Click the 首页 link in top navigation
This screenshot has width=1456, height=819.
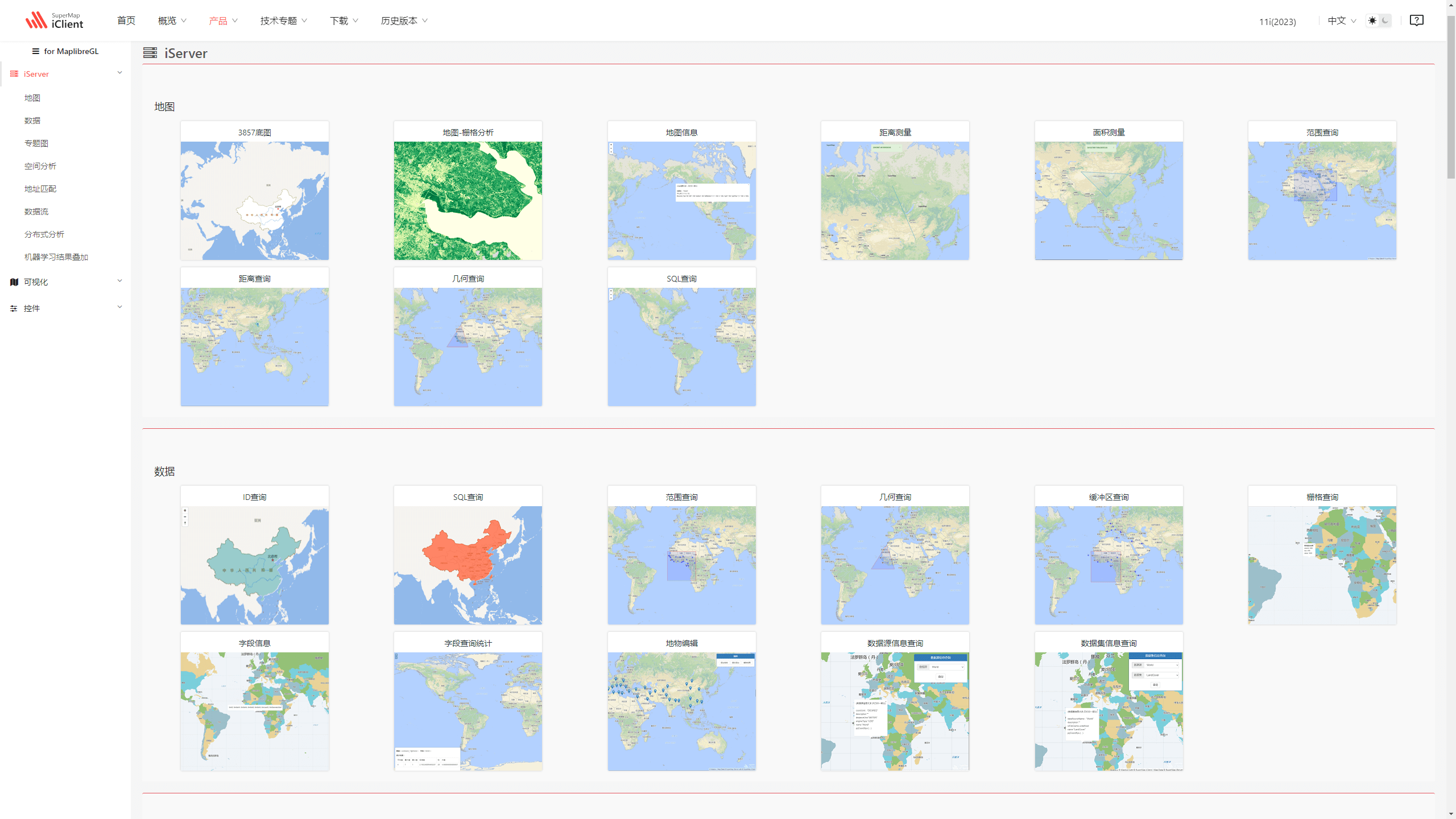pos(126,20)
